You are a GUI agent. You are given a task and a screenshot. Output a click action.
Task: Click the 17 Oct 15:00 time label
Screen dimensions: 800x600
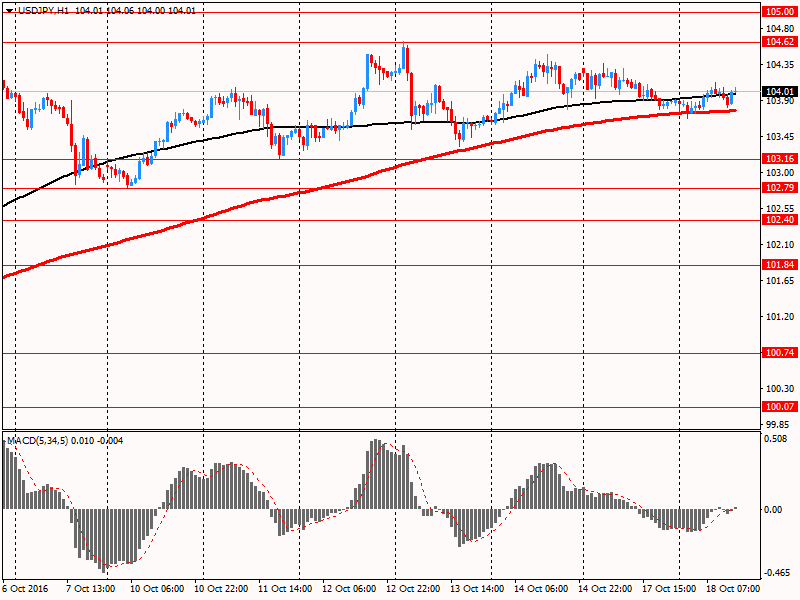pyautogui.click(x=669, y=588)
